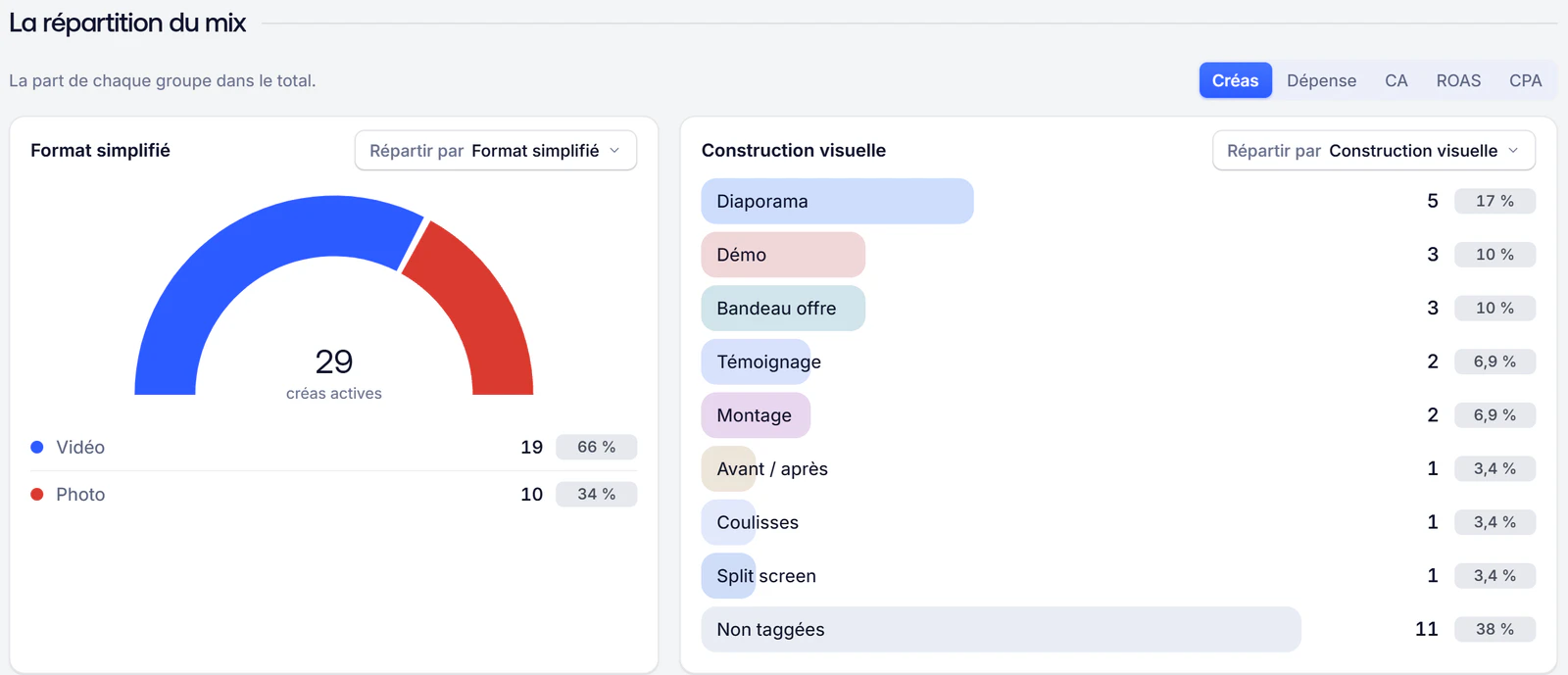Click the count 5 for Diaporama
This screenshot has width=1568, height=675.
click(1433, 201)
